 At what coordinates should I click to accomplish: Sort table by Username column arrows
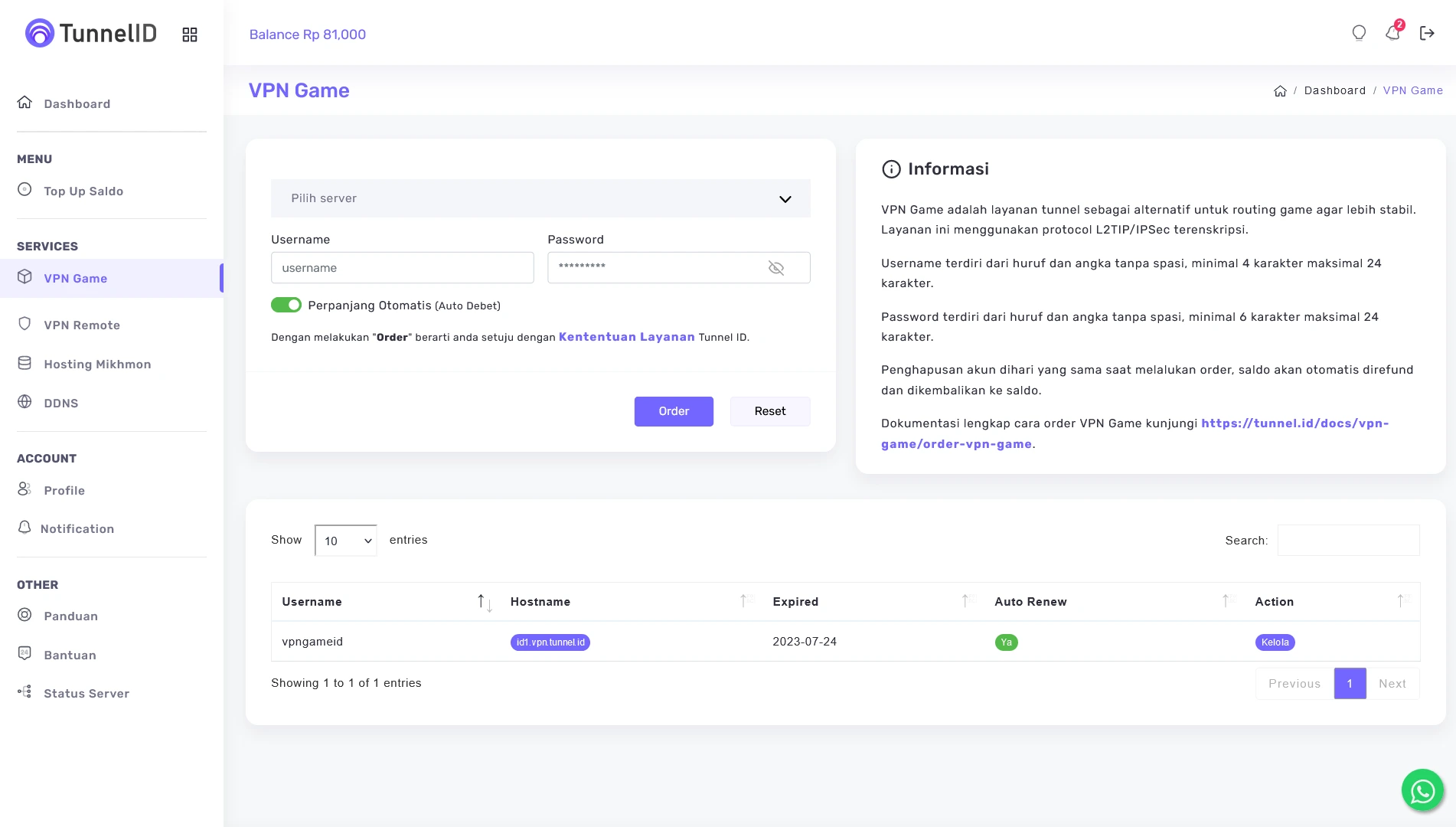pos(485,602)
